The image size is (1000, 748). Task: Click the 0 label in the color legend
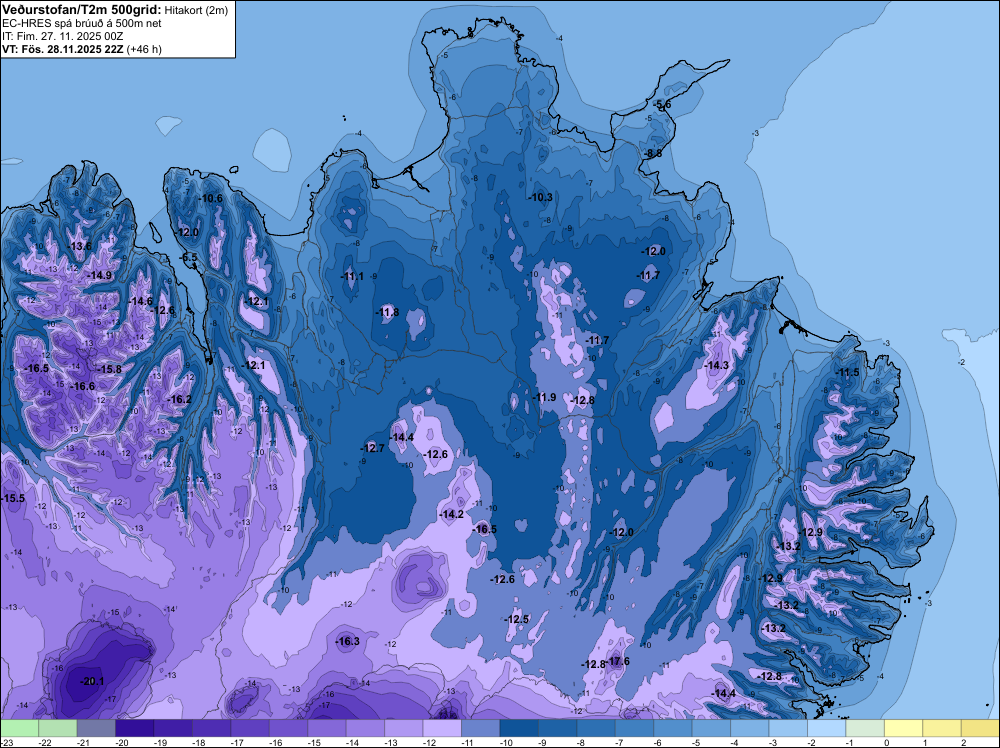tap(886, 742)
